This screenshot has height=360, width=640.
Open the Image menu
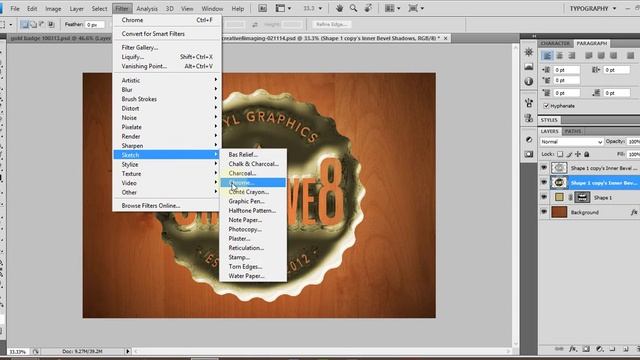tap(53, 8)
